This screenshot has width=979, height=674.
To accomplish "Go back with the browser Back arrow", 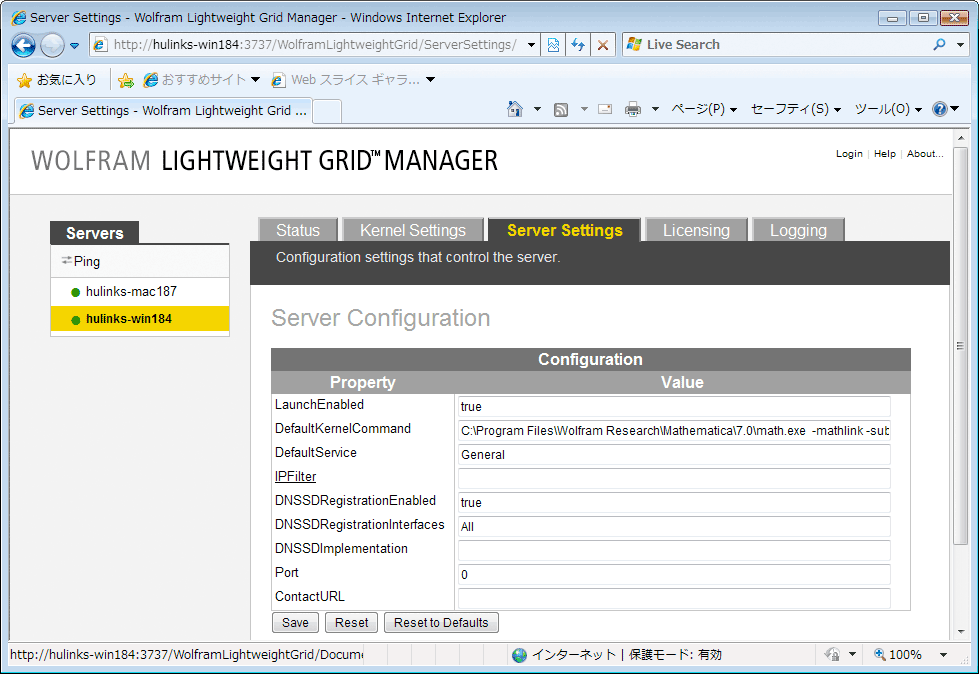I will click(24, 46).
